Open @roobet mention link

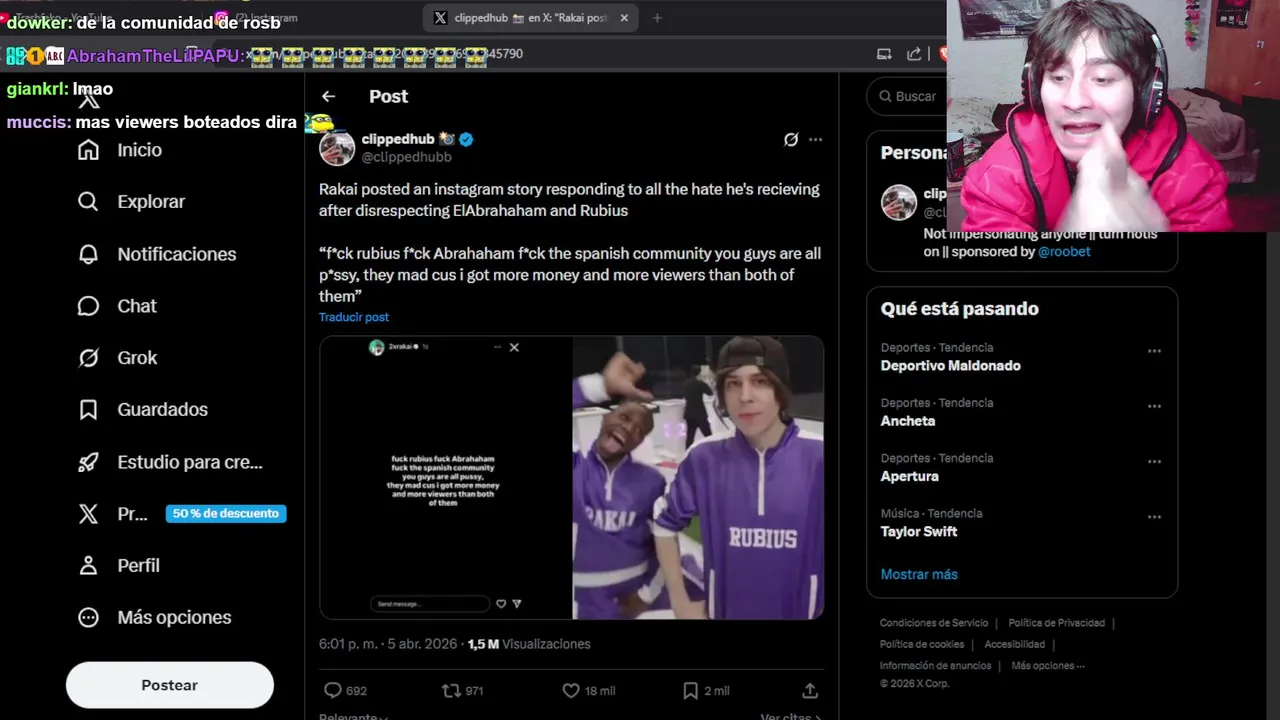click(x=1064, y=252)
